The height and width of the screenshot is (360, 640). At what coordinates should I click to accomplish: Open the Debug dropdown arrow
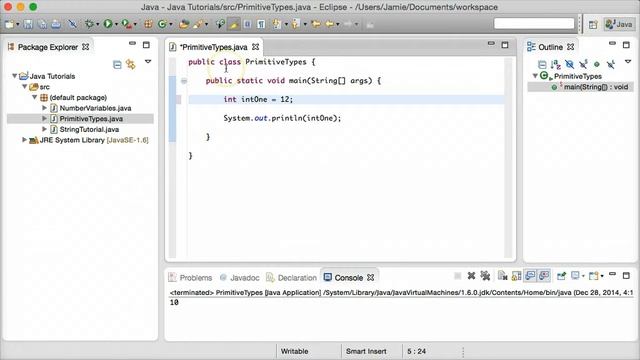pyautogui.click(x=97, y=25)
